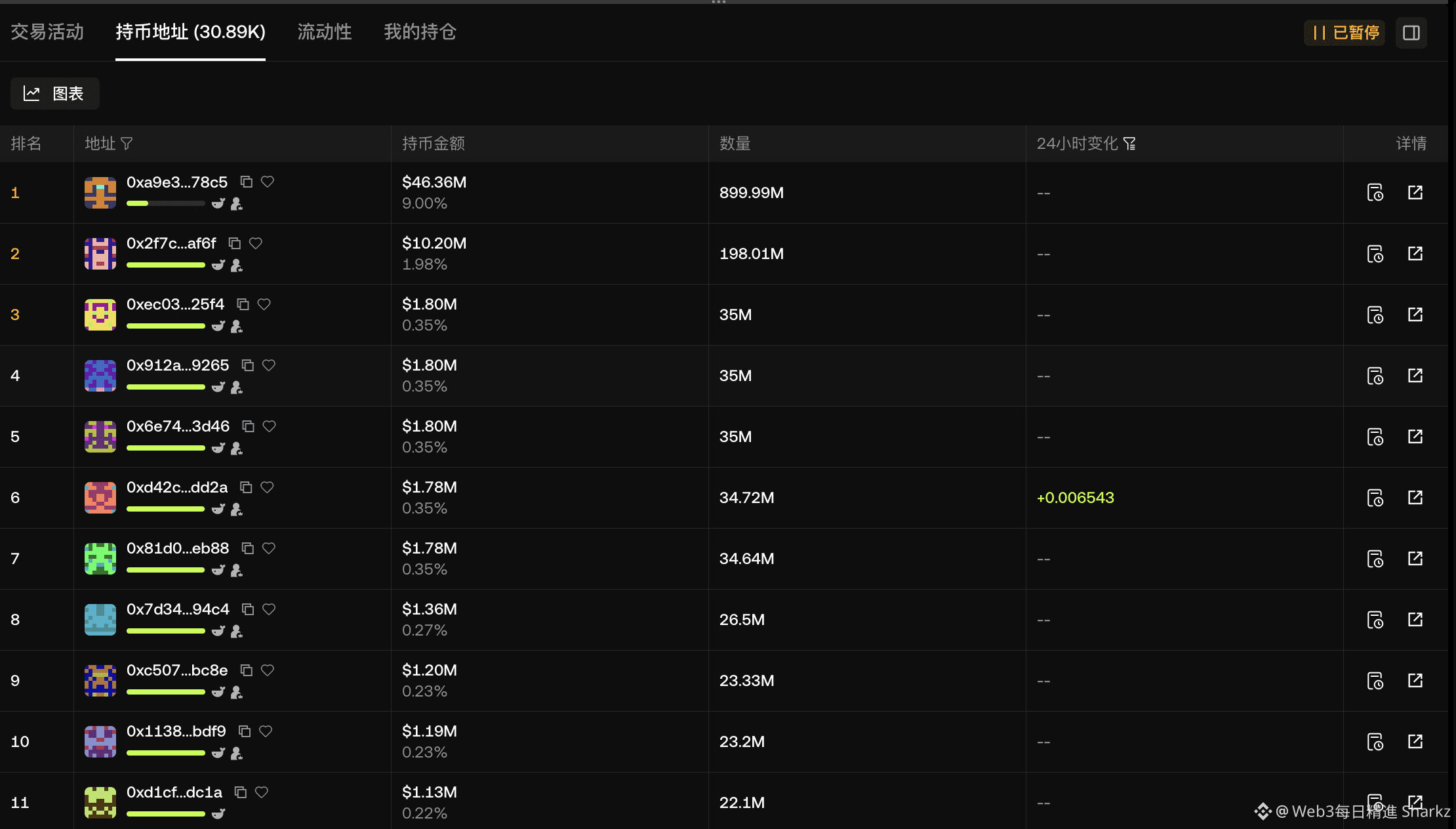The width and height of the screenshot is (1456, 829).
Task: Copy address 0xd42c...dd2a
Action: (x=246, y=487)
